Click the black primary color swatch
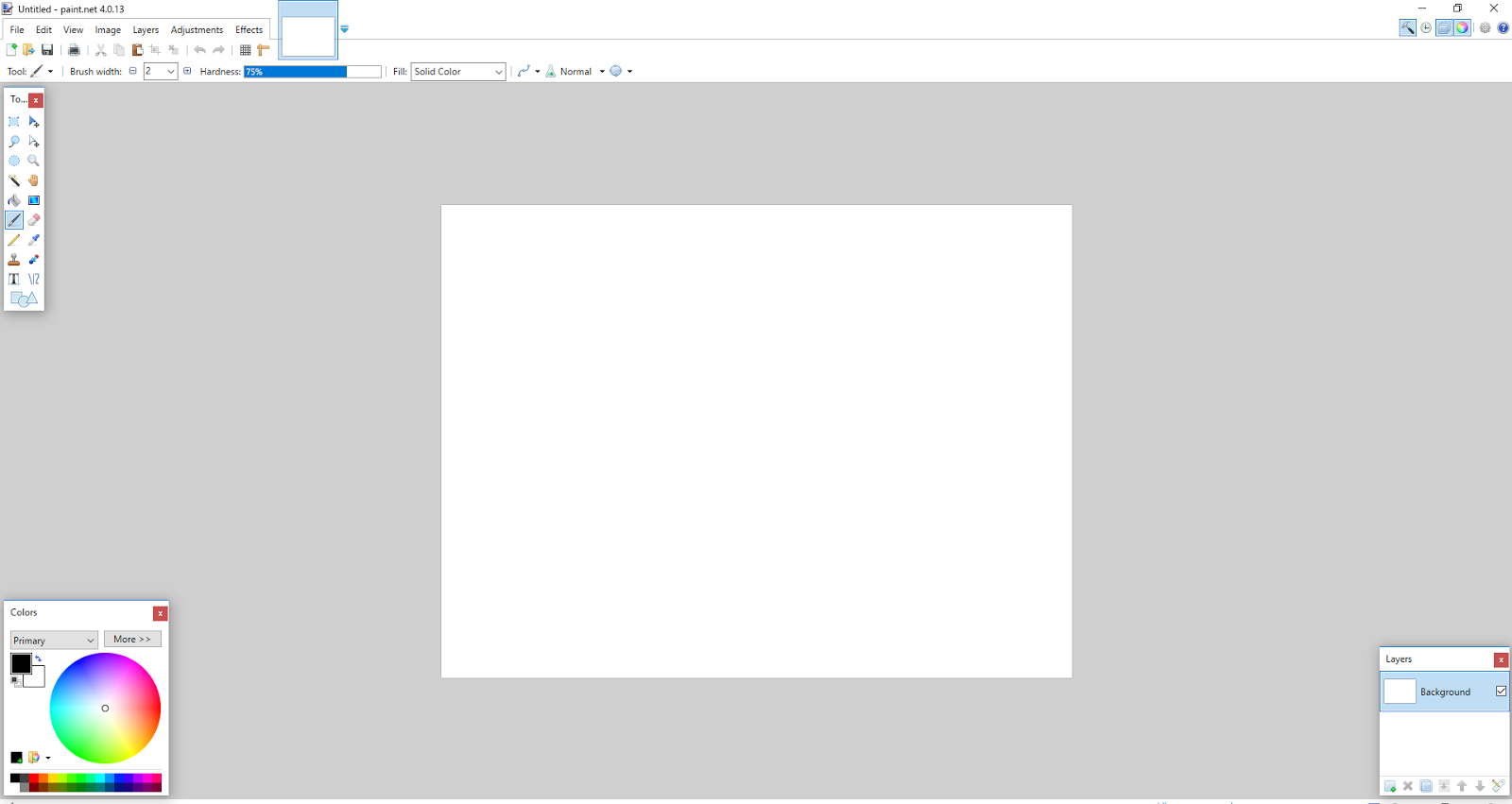 coord(21,663)
